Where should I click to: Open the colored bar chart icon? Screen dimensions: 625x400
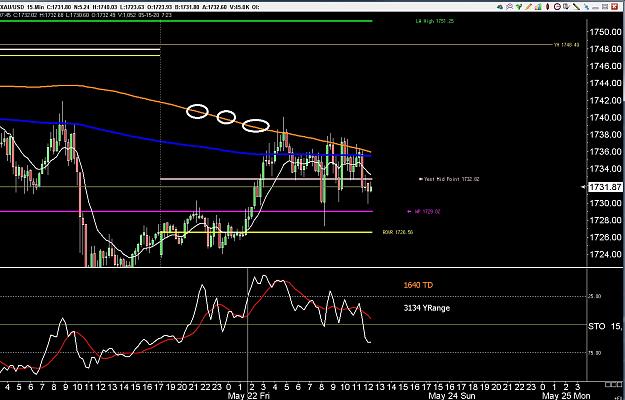[x=539, y=6]
